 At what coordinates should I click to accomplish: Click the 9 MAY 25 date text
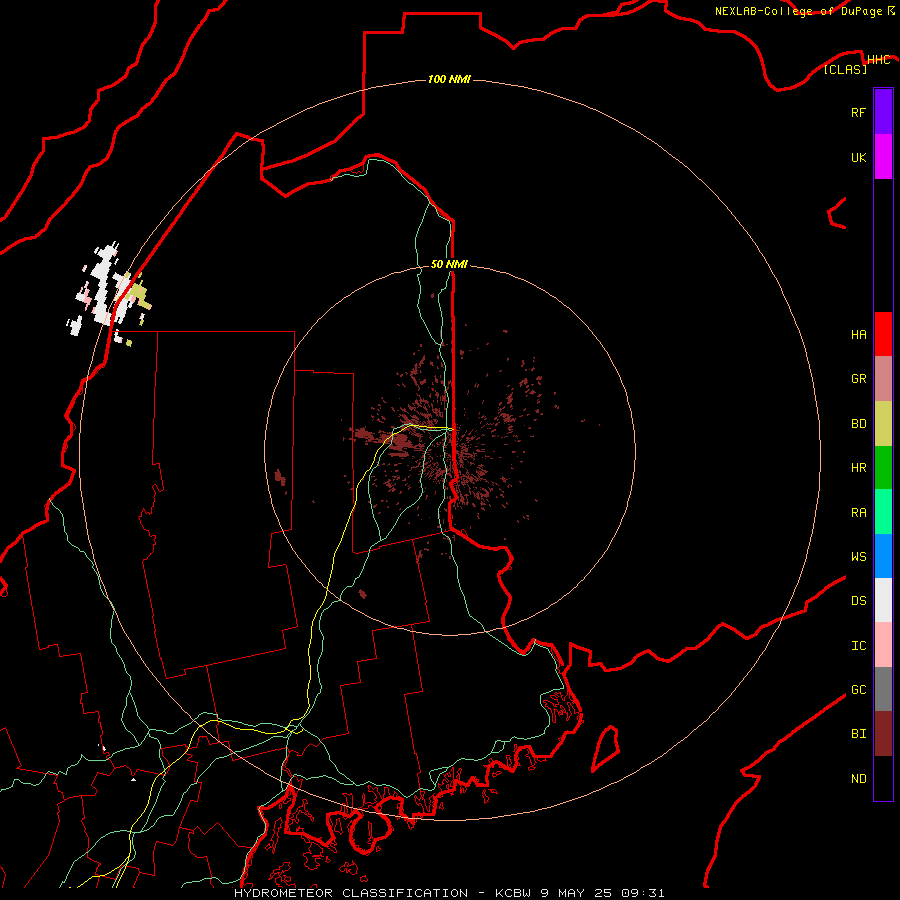pyautogui.click(x=577, y=893)
